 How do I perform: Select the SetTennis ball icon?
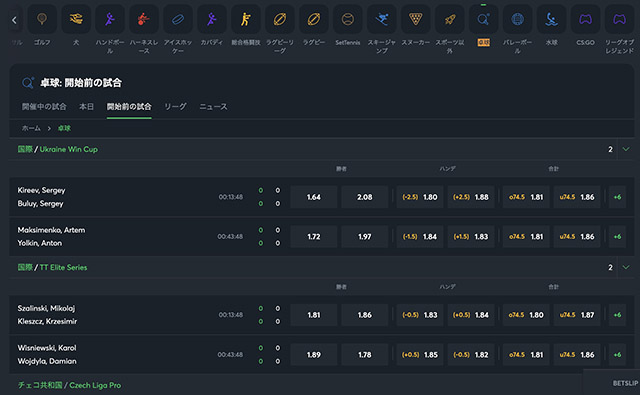click(347, 19)
